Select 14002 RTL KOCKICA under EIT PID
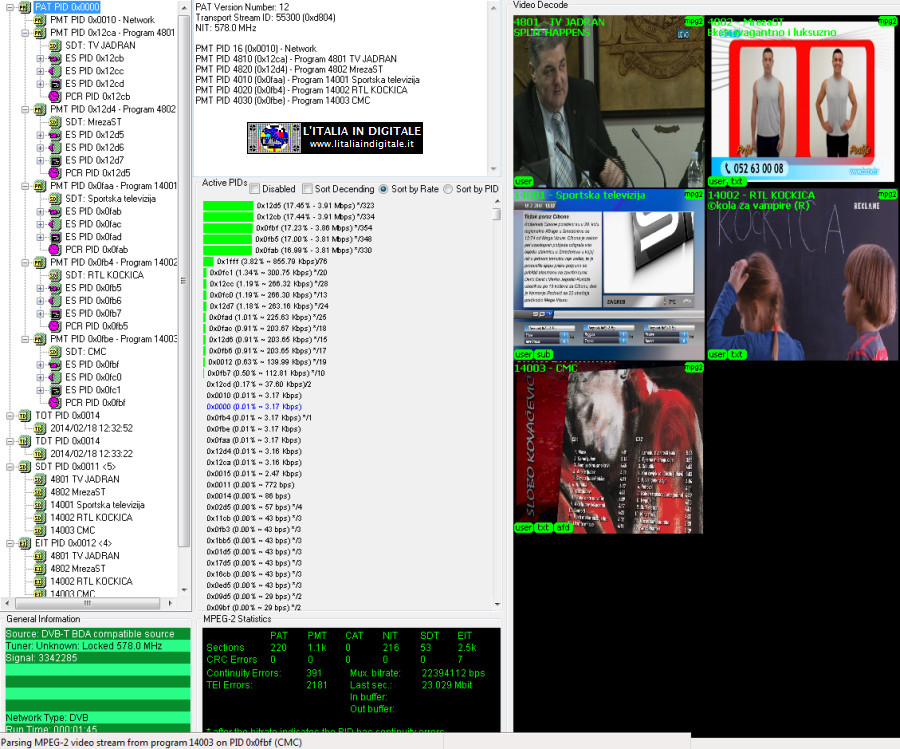900x749 pixels. 91,581
